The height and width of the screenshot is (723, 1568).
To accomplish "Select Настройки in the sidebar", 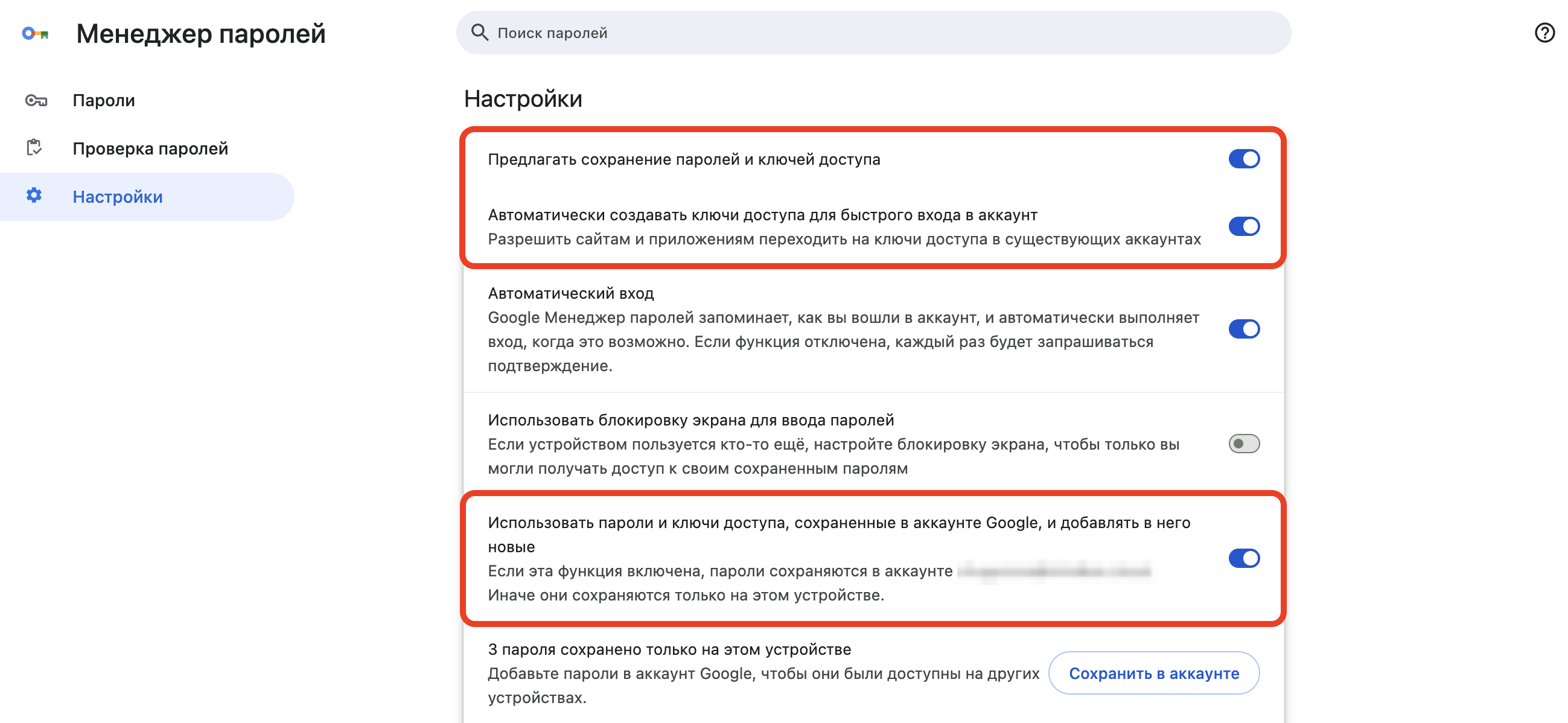I will [118, 196].
